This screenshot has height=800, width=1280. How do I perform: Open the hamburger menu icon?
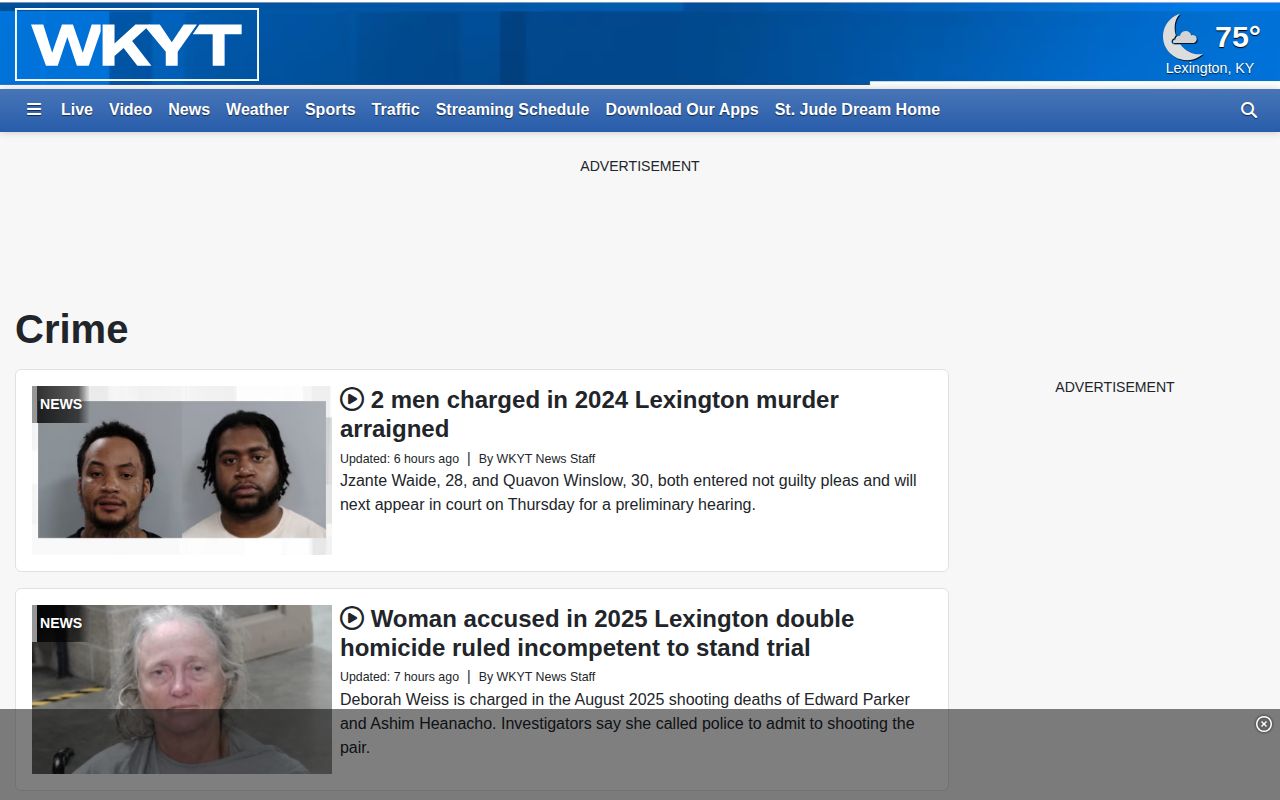pos(34,110)
